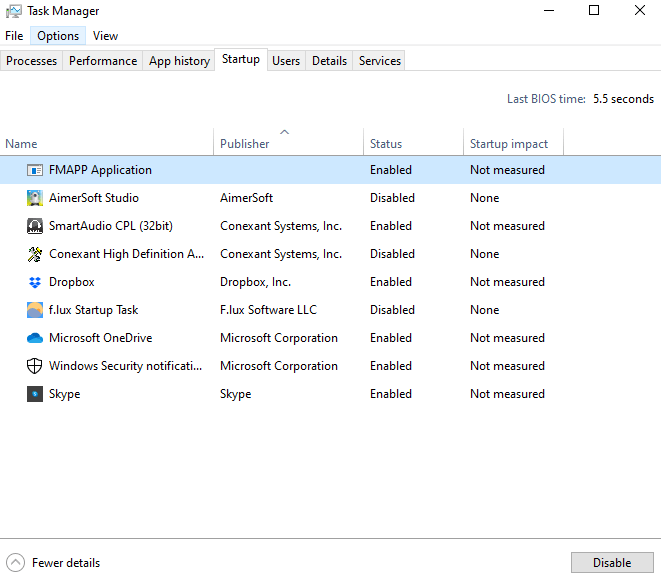
Task: Click the Dropbox, Inc. publisher cell
Action: coord(255,282)
